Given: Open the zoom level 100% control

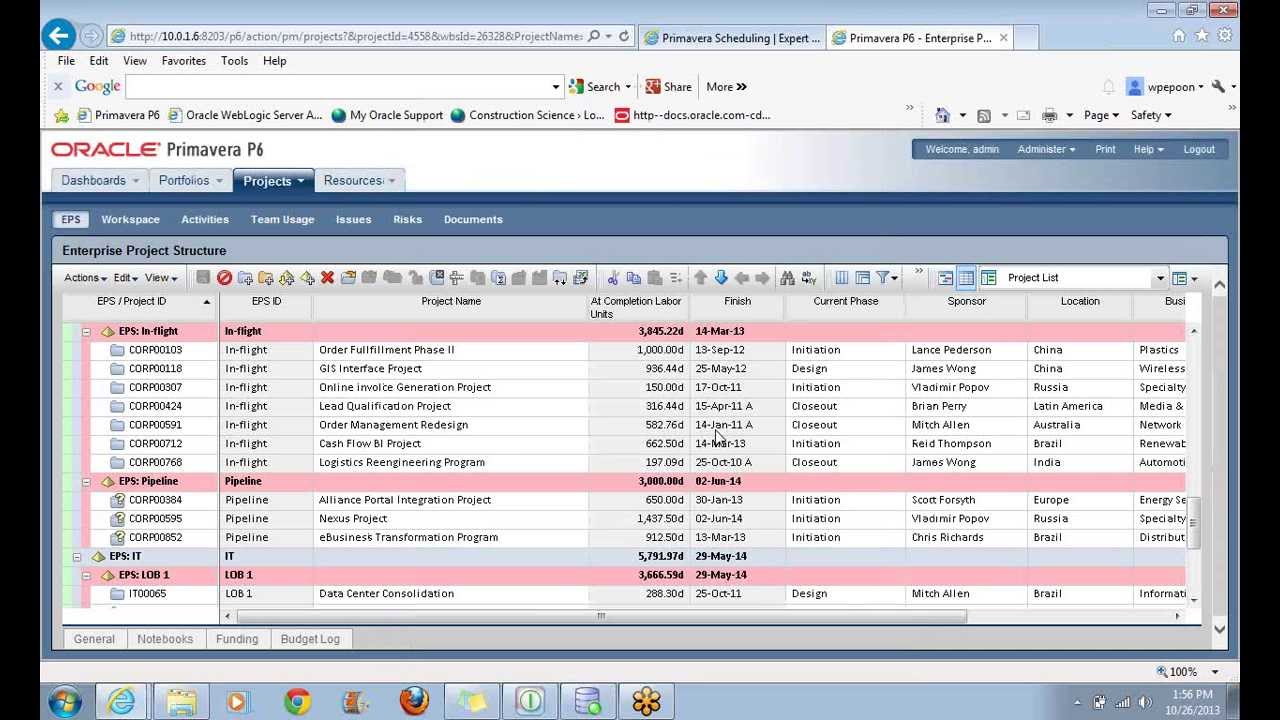Looking at the screenshot, I should click(1188, 672).
